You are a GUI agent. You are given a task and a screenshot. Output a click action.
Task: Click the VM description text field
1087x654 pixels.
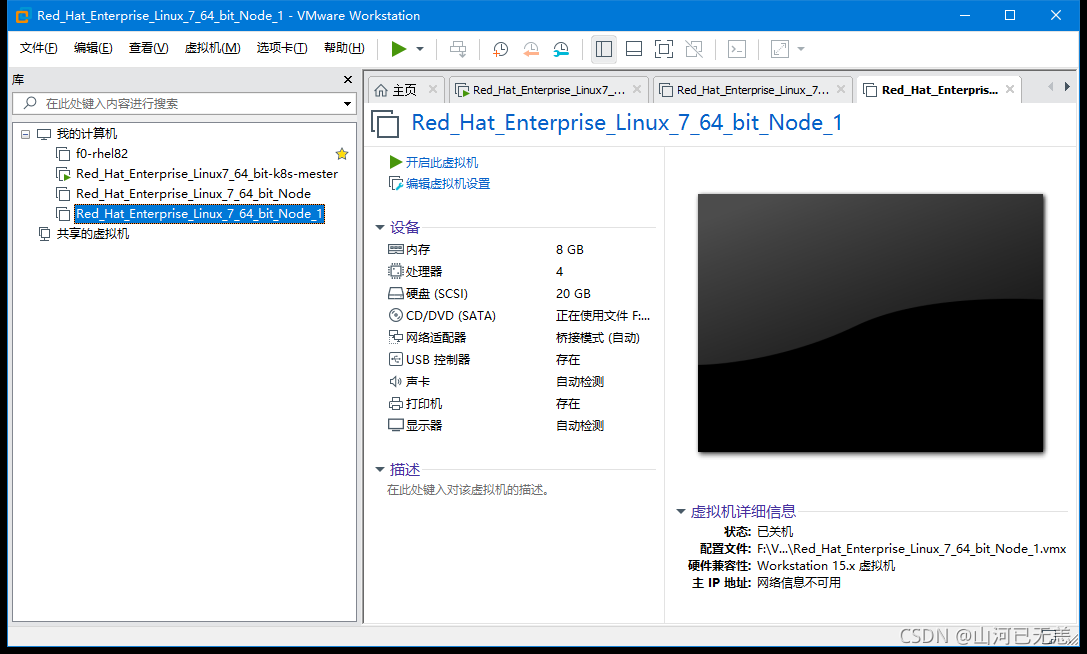[x=469, y=490]
